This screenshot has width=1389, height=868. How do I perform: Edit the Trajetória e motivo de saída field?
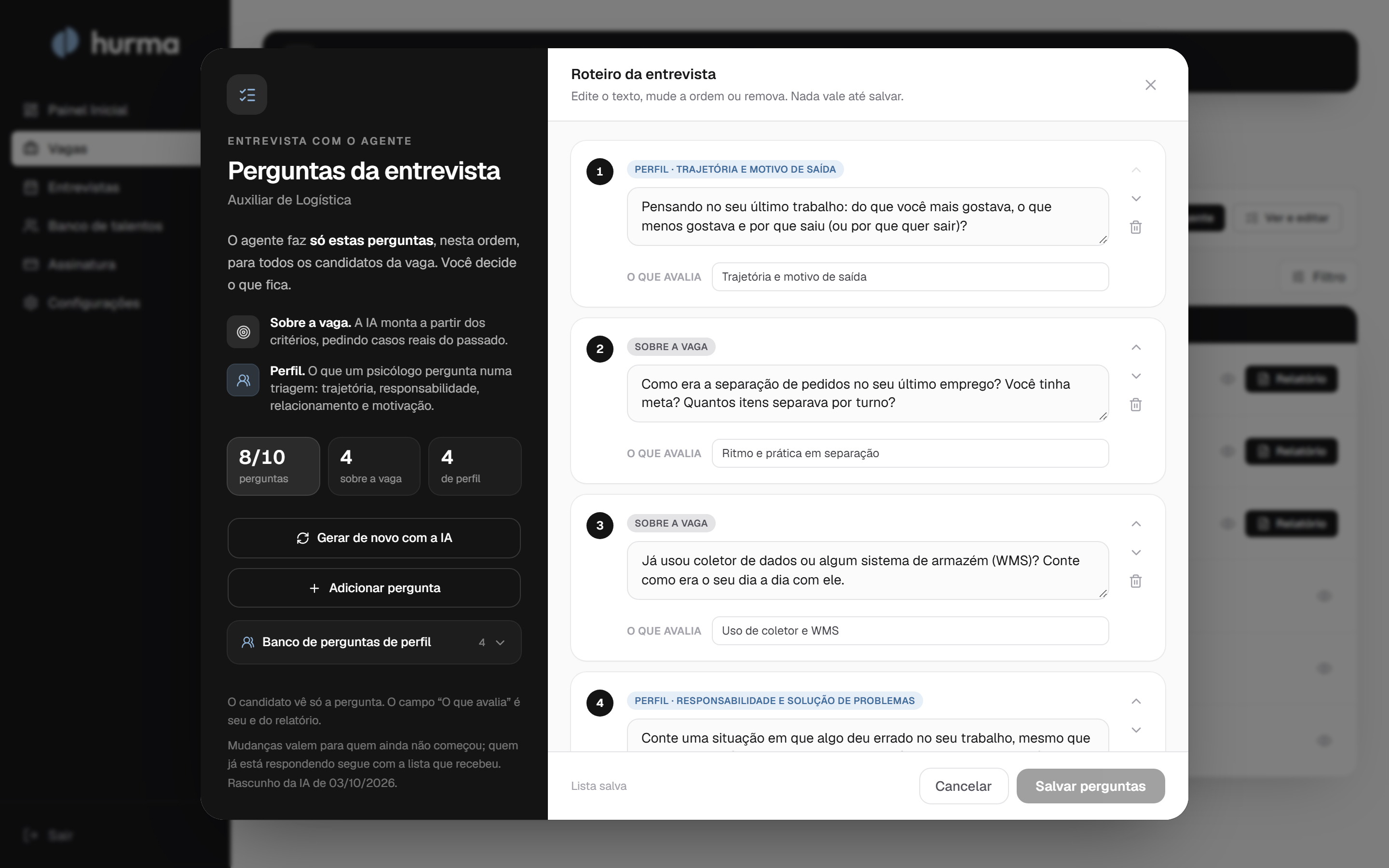[910, 277]
